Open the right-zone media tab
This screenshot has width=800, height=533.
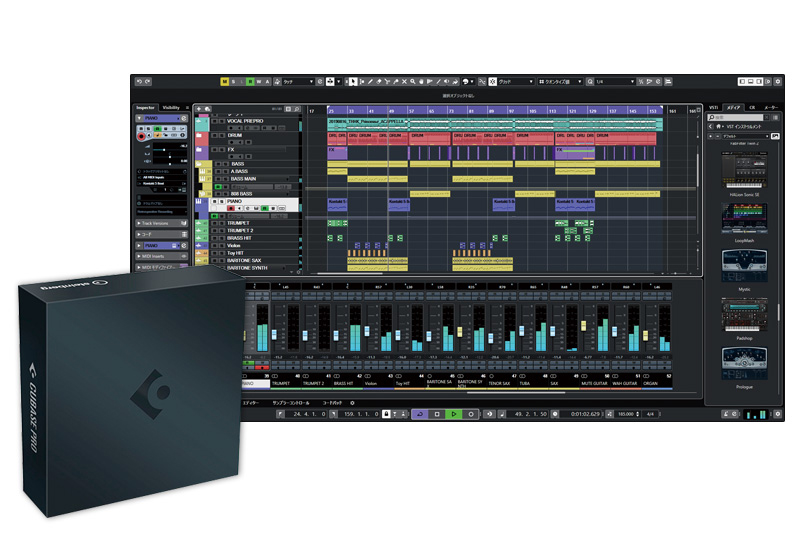(733, 107)
